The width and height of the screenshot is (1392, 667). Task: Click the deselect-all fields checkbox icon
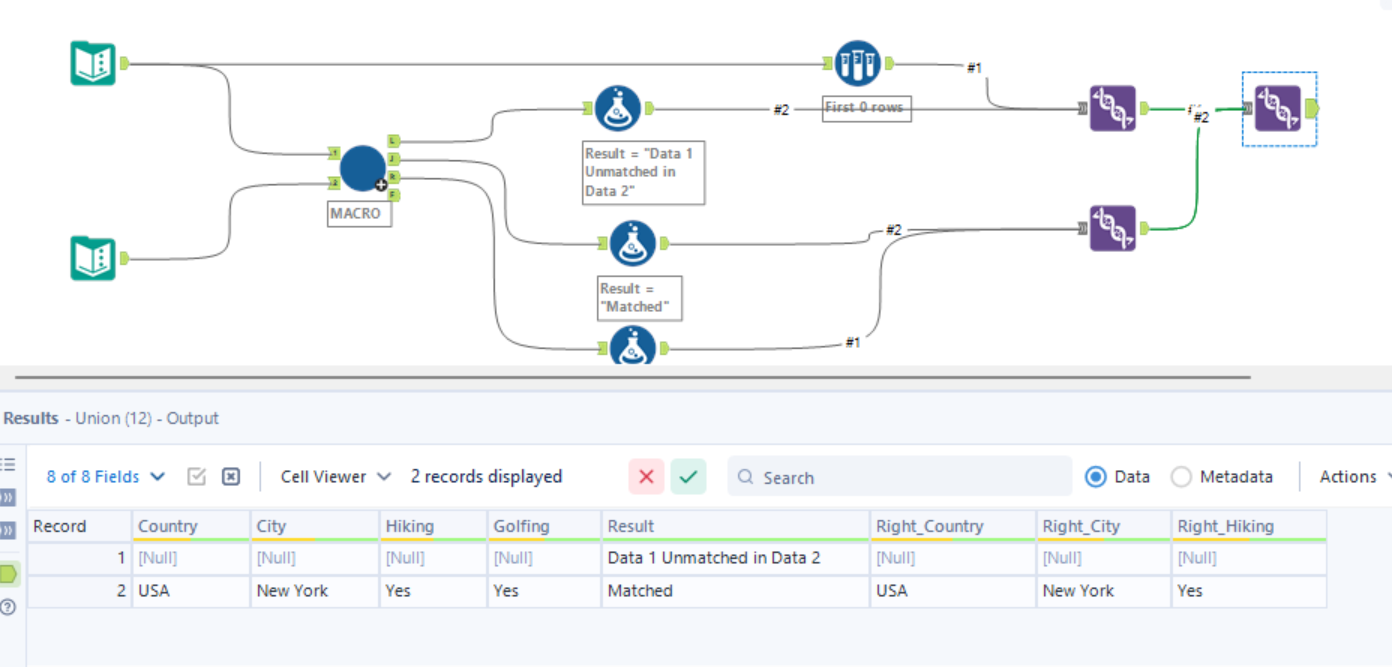point(231,477)
